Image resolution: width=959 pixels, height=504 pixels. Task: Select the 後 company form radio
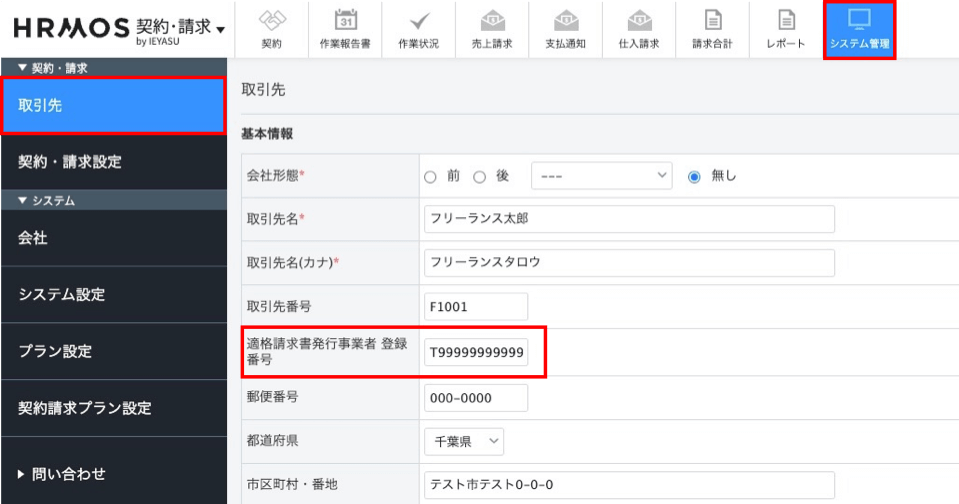tap(480, 177)
